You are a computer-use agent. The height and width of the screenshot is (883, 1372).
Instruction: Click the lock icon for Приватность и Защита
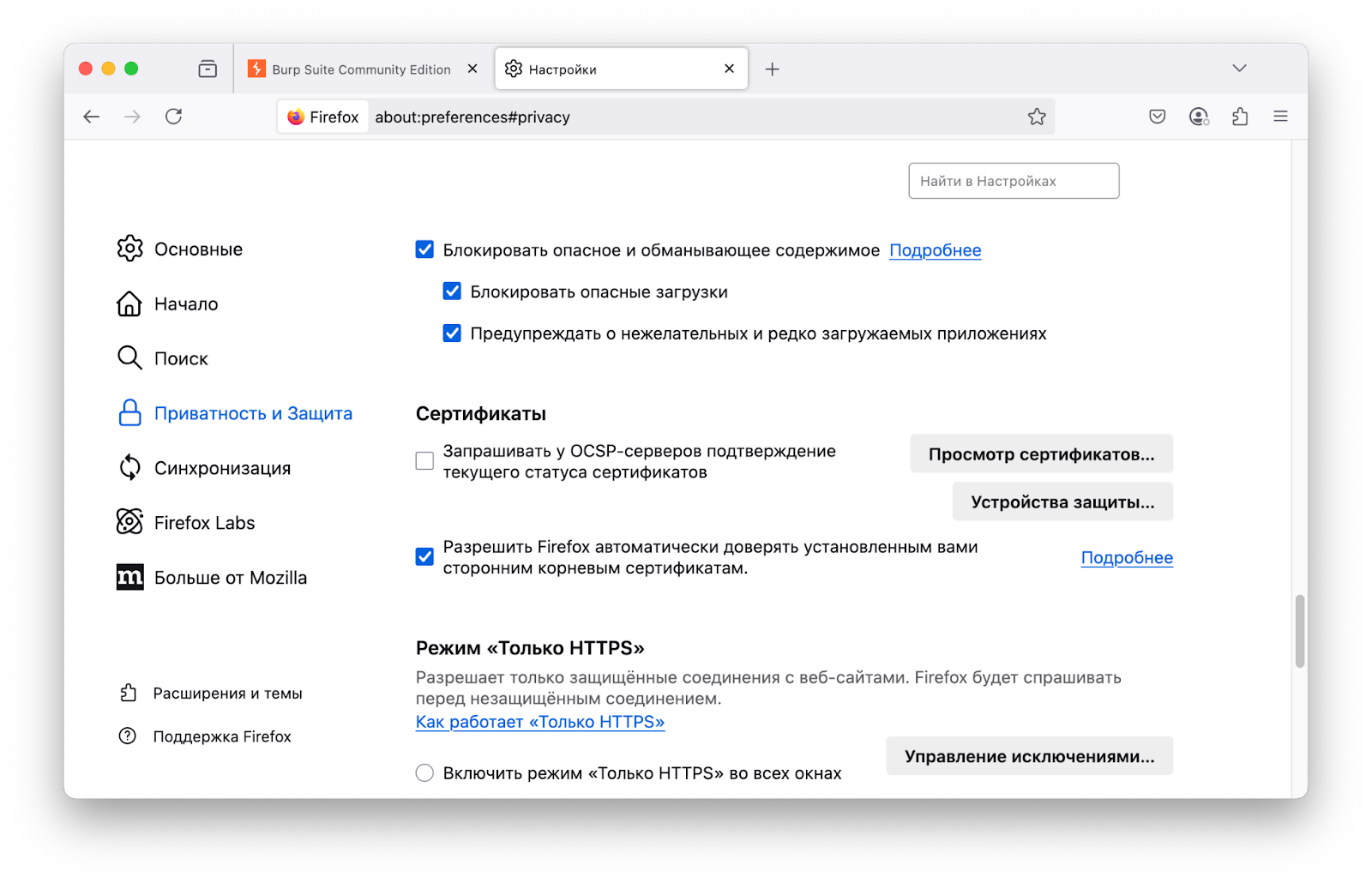point(129,413)
